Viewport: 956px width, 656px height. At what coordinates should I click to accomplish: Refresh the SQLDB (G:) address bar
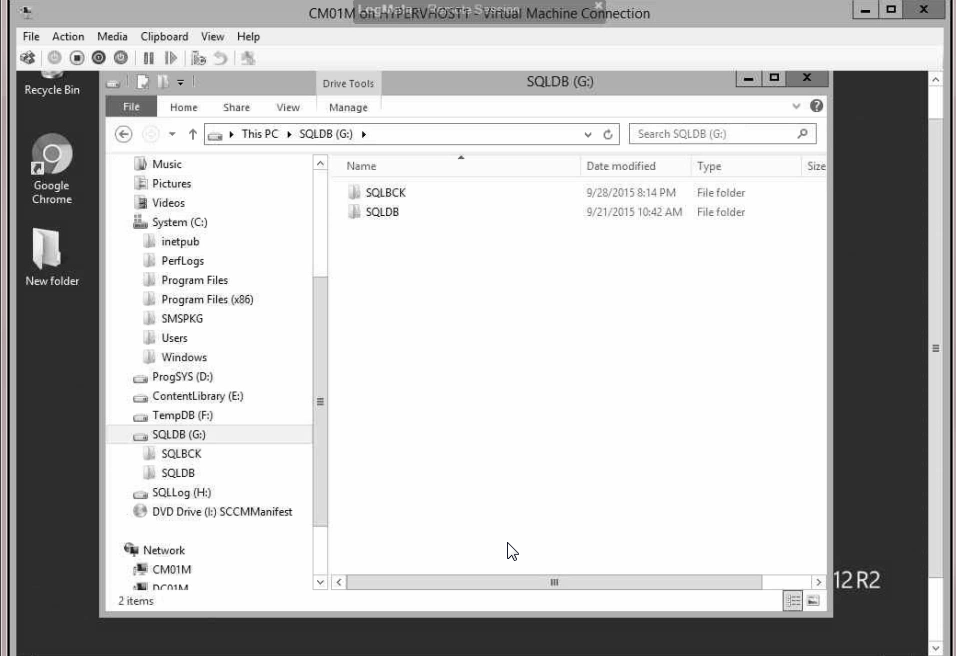pyautogui.click(x=608, y=134)
